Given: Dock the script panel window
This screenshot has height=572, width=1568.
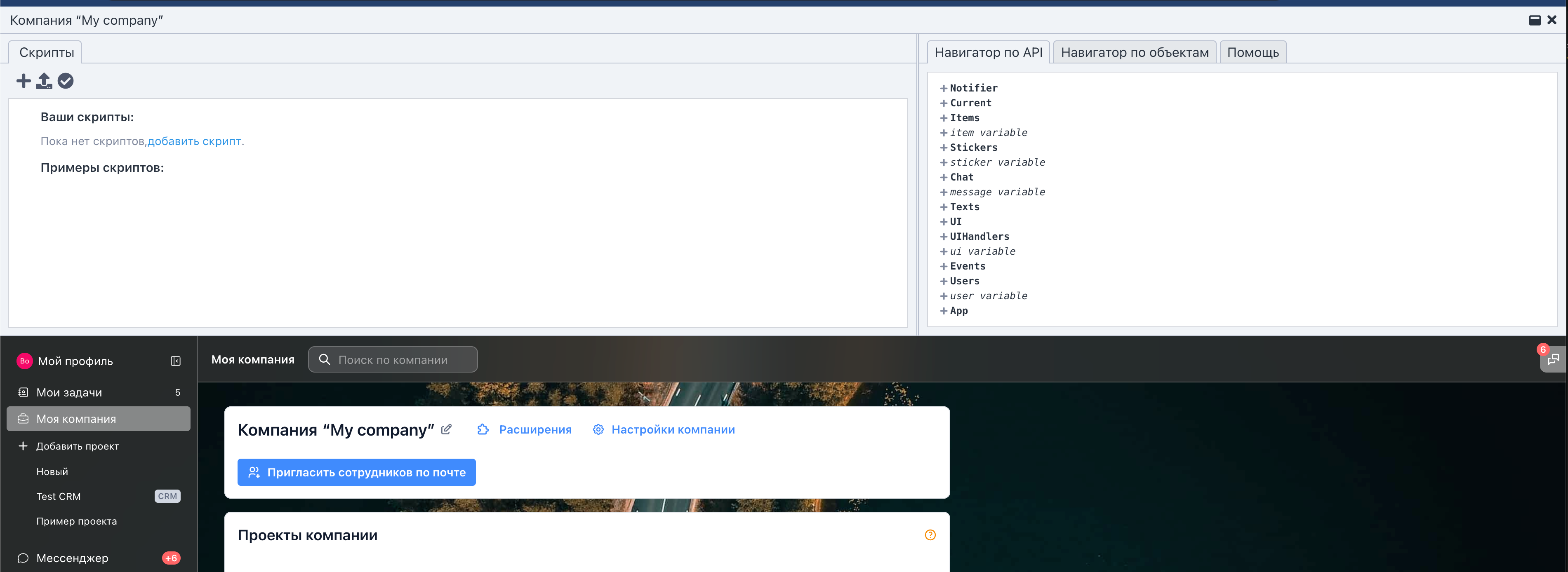Looking at the screenshot, I should 1535,20.
